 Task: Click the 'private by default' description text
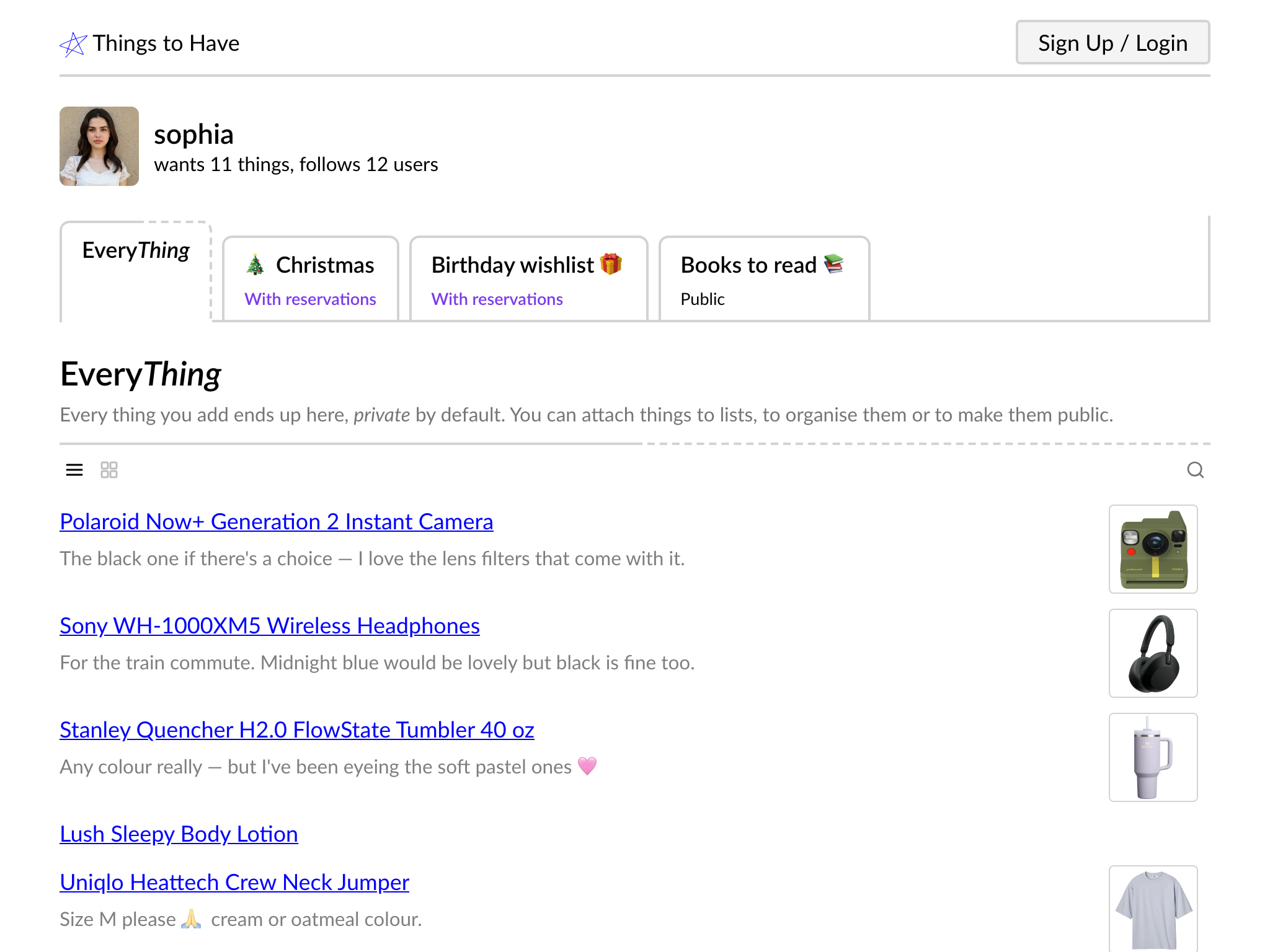pyautogui.click(x=587, y=415)
